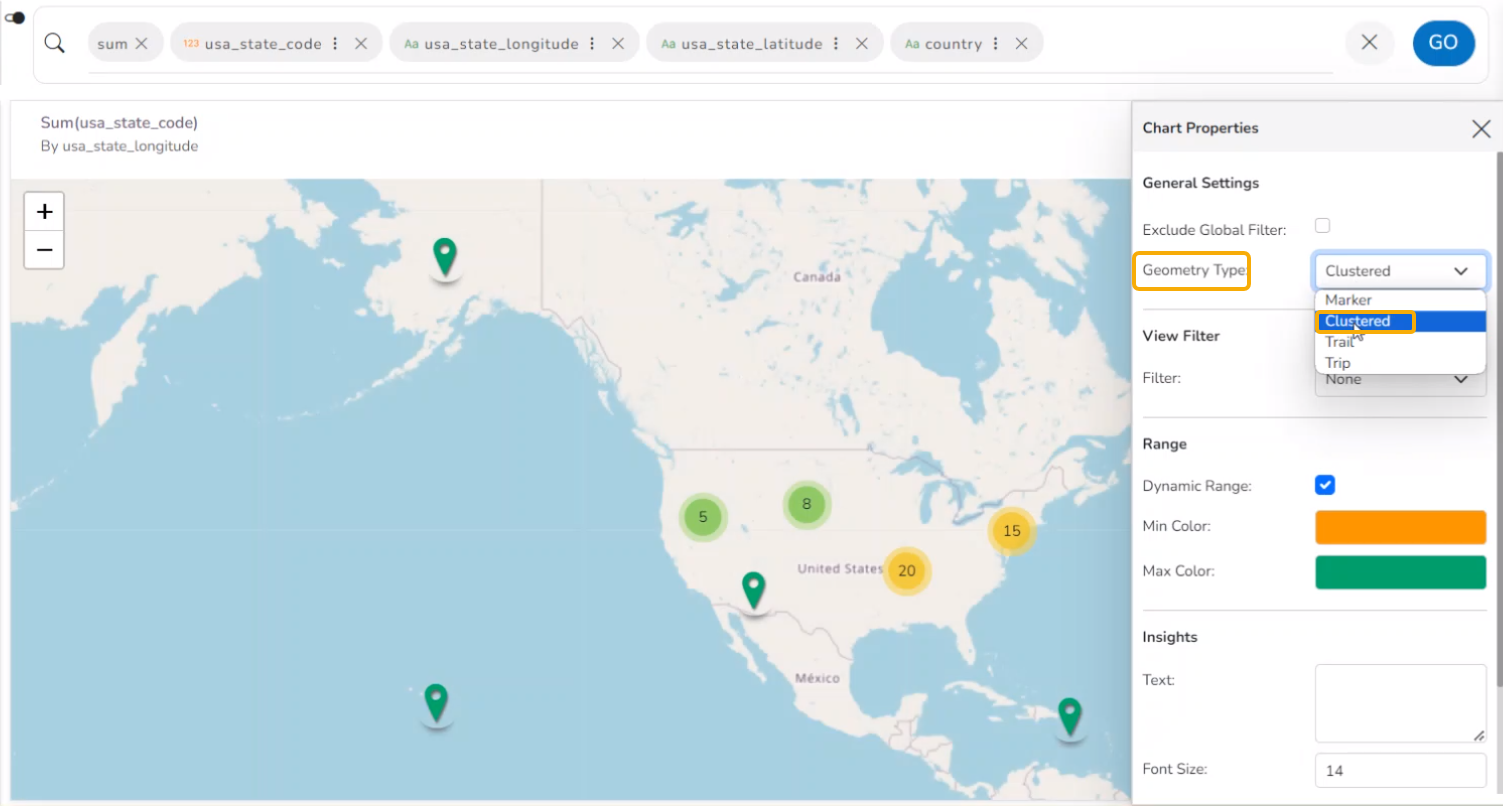Click the Alaska map marker pin
1503x806 pixels.
click(445, 256)
